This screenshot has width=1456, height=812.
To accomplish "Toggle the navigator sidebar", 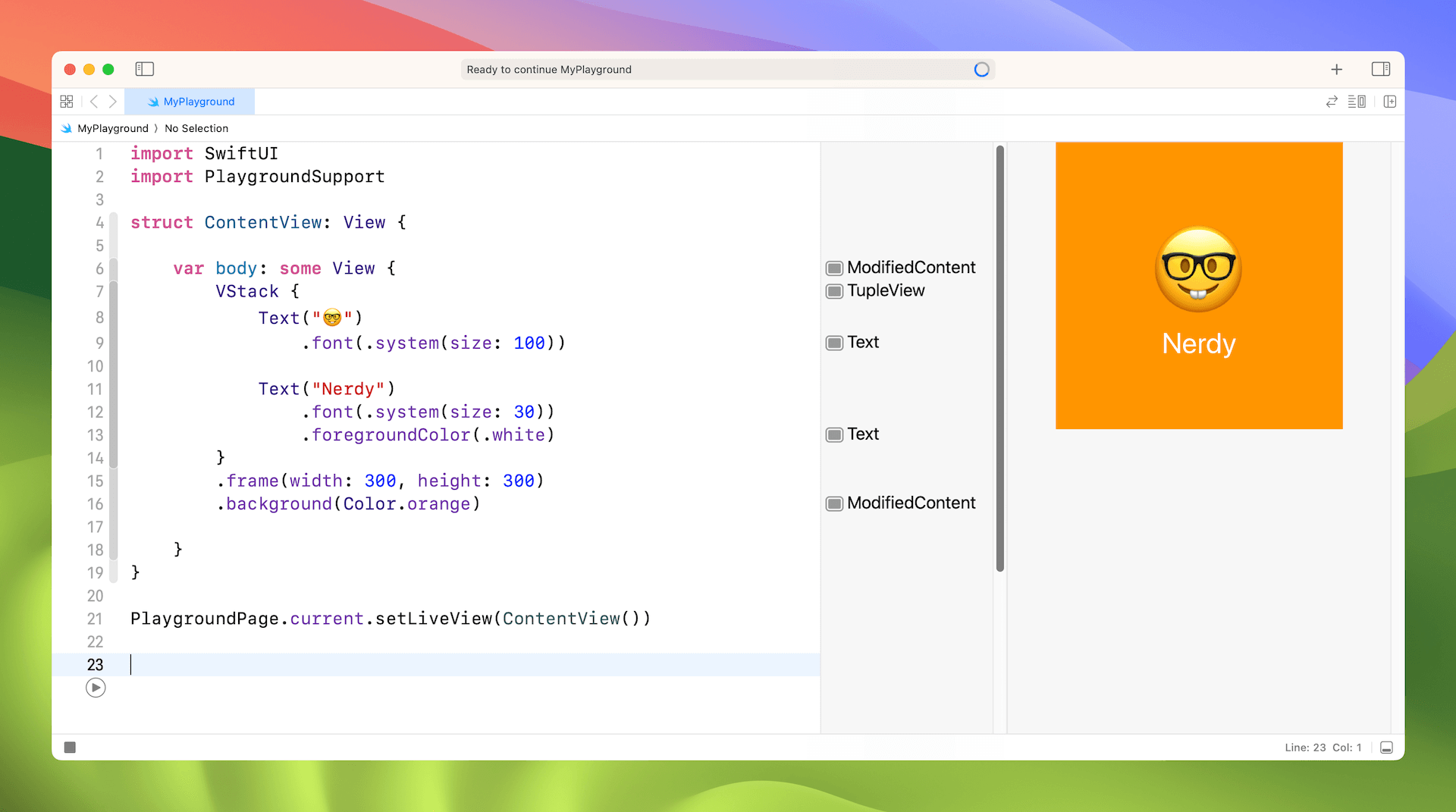I will coord(144,69).
